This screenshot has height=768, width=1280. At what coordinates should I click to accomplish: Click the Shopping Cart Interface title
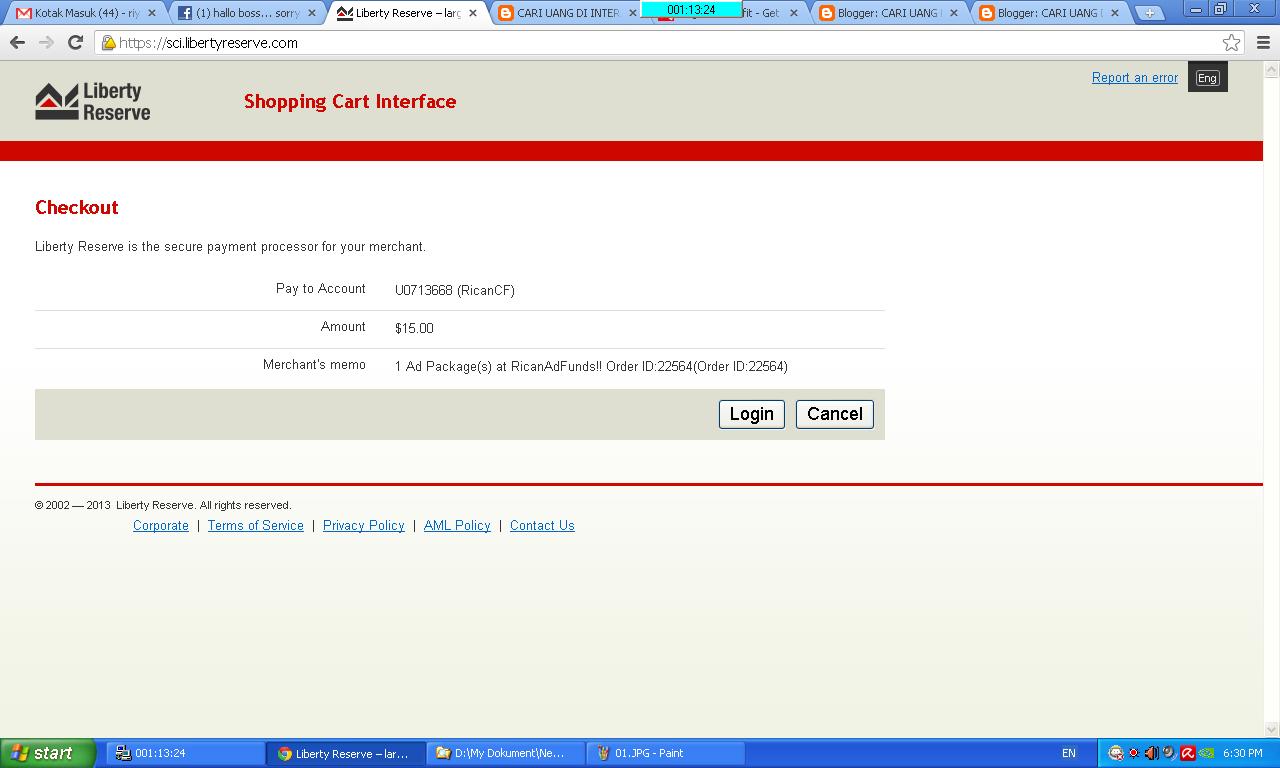[x=350, y=101]
